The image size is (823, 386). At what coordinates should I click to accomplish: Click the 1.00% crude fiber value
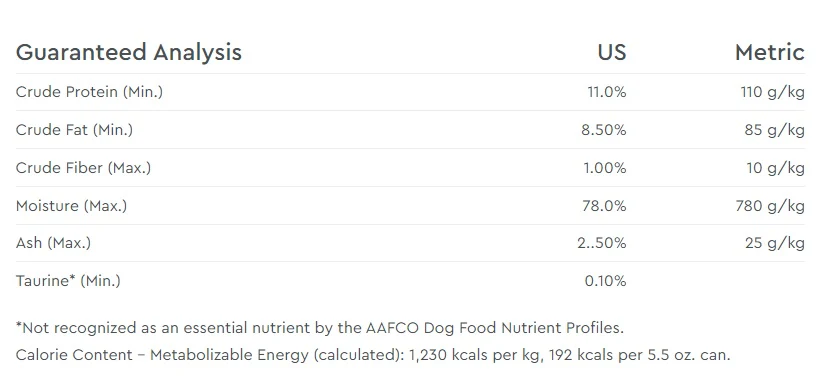pyautogui.click(x=605, y=168)
